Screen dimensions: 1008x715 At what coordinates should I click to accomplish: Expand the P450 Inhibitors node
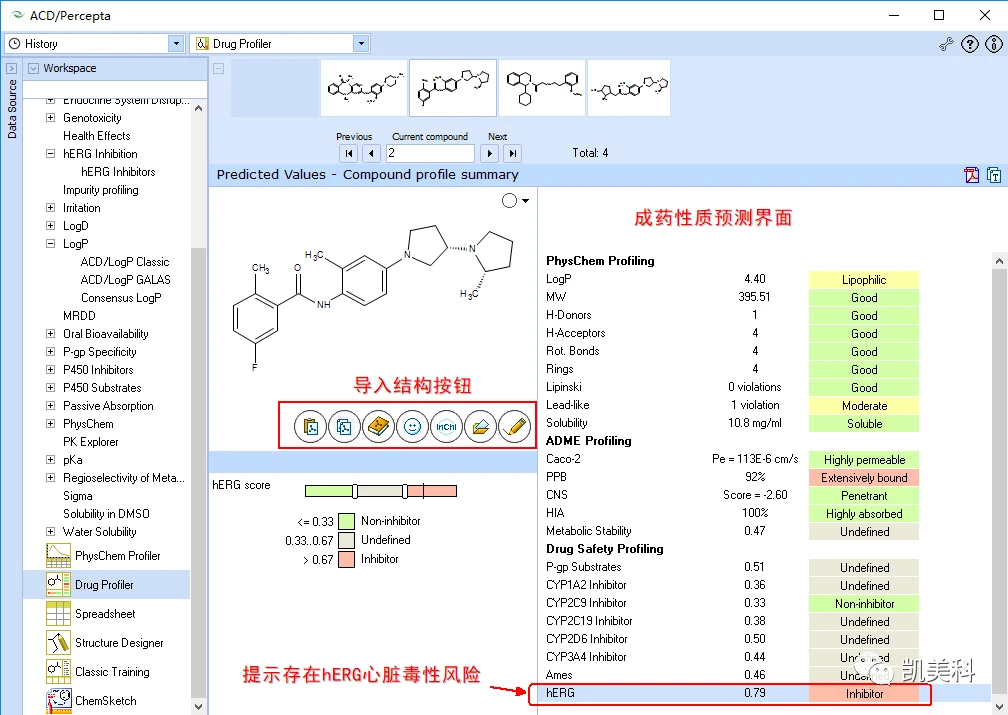[x=50, y=370]
